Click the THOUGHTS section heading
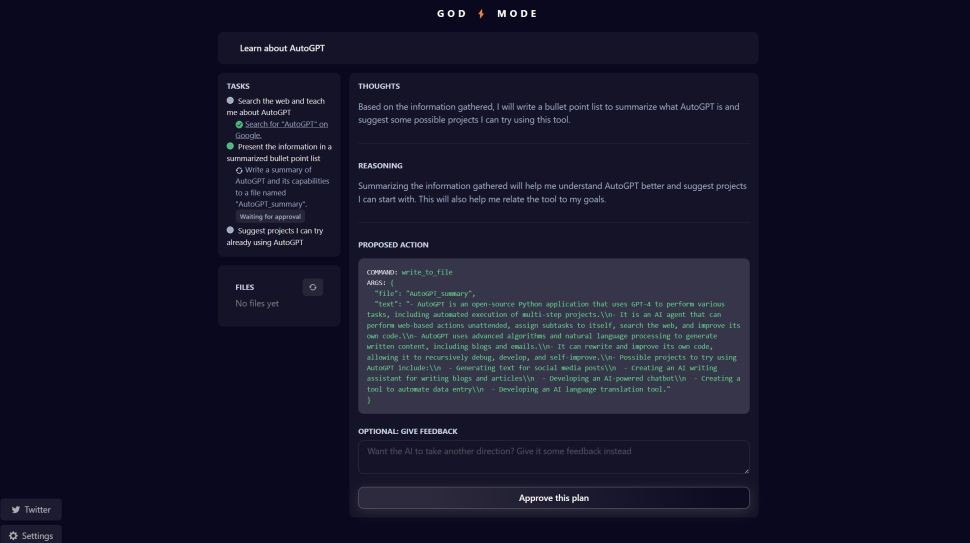This screenshot has height=543, width=970. (x=379, y=86)
